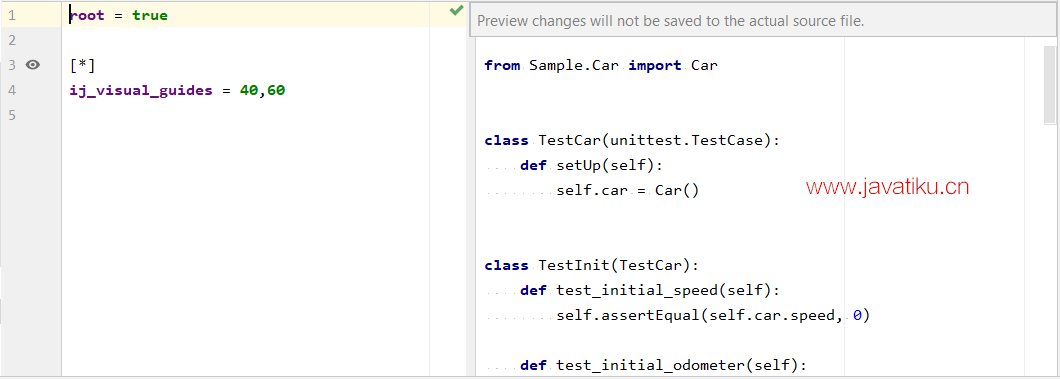Click line number 1 in the gutter

11,15
